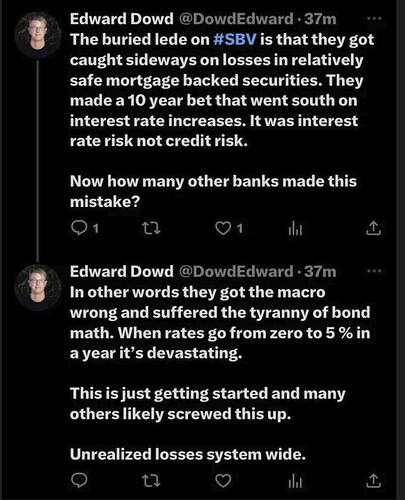Screen dimensions: 405x500
Task: Like the second tweet about bond math
Action: 223,481
